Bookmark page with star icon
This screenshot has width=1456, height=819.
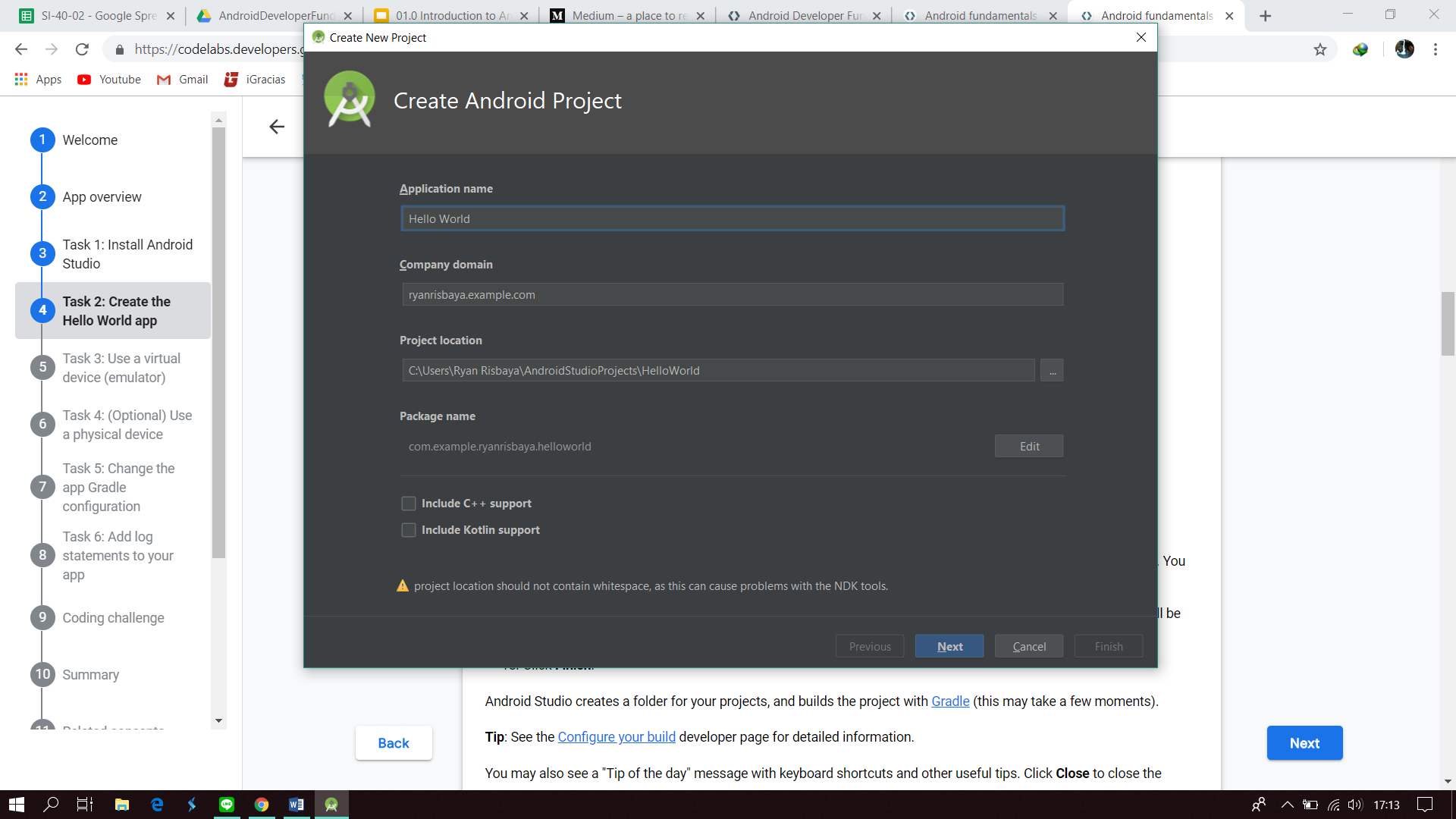click(1320, 49)
